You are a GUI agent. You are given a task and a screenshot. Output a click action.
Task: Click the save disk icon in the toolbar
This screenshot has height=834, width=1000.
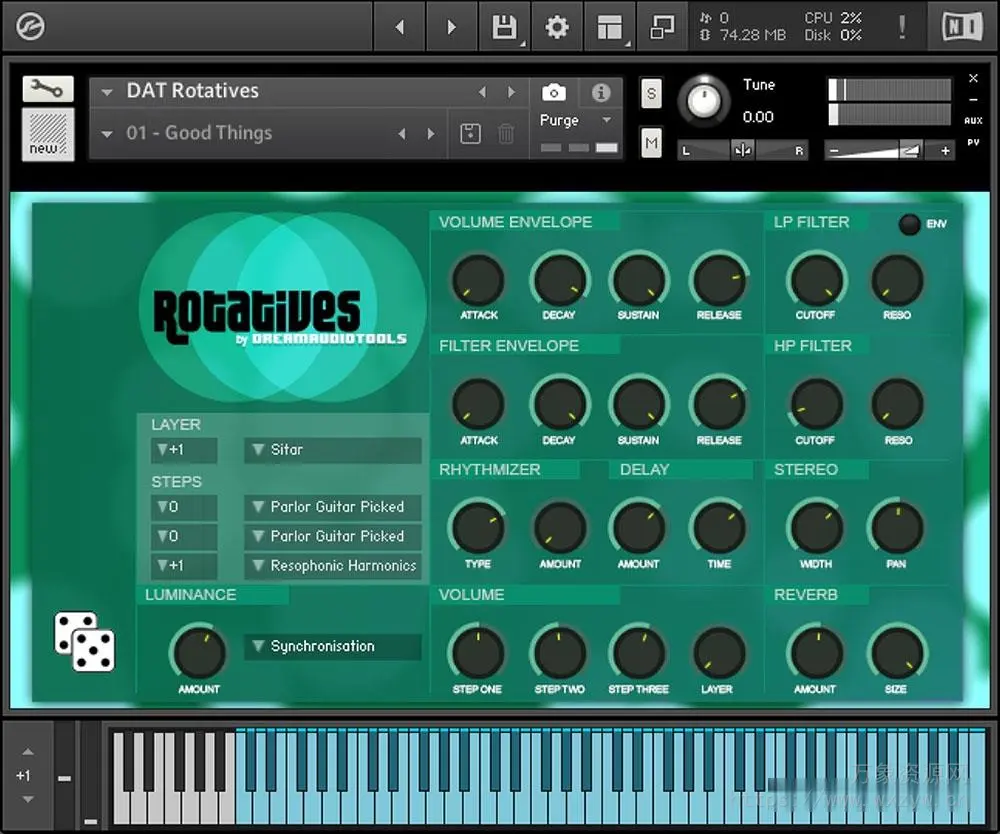coord(504,28)
